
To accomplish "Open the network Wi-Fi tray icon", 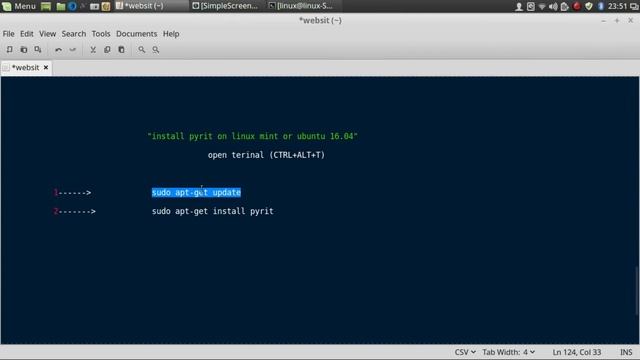I will (542, 6).
